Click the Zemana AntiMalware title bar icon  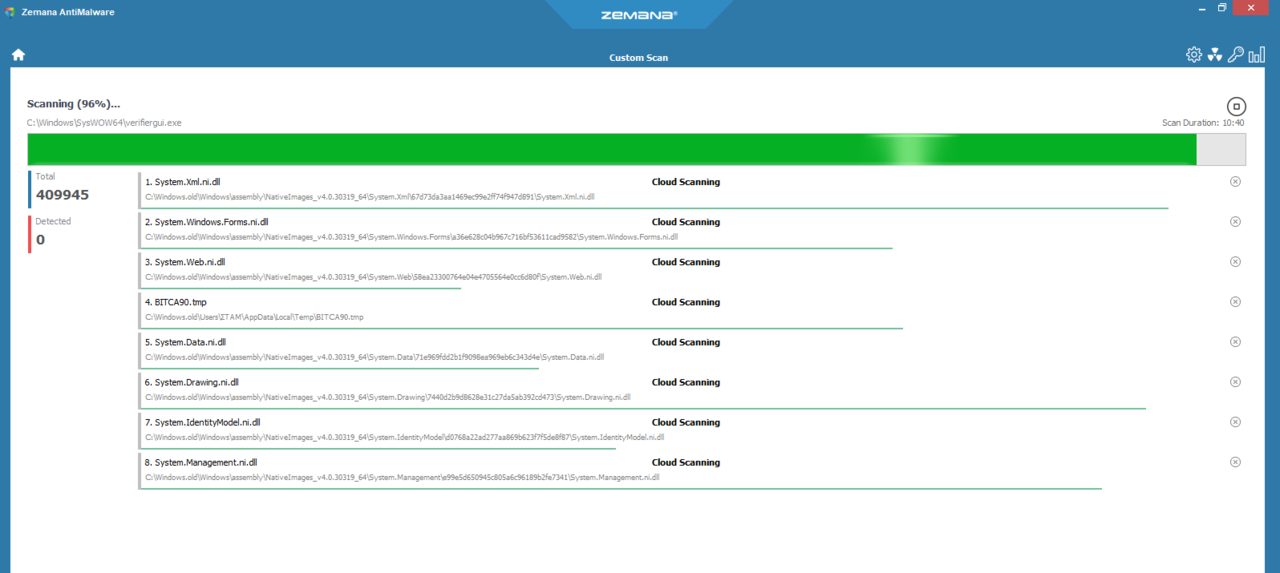tap(10, 12)
